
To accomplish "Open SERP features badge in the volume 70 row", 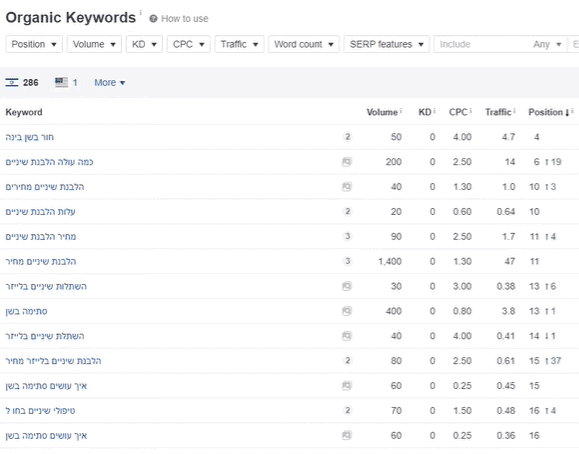I will 347,410.
